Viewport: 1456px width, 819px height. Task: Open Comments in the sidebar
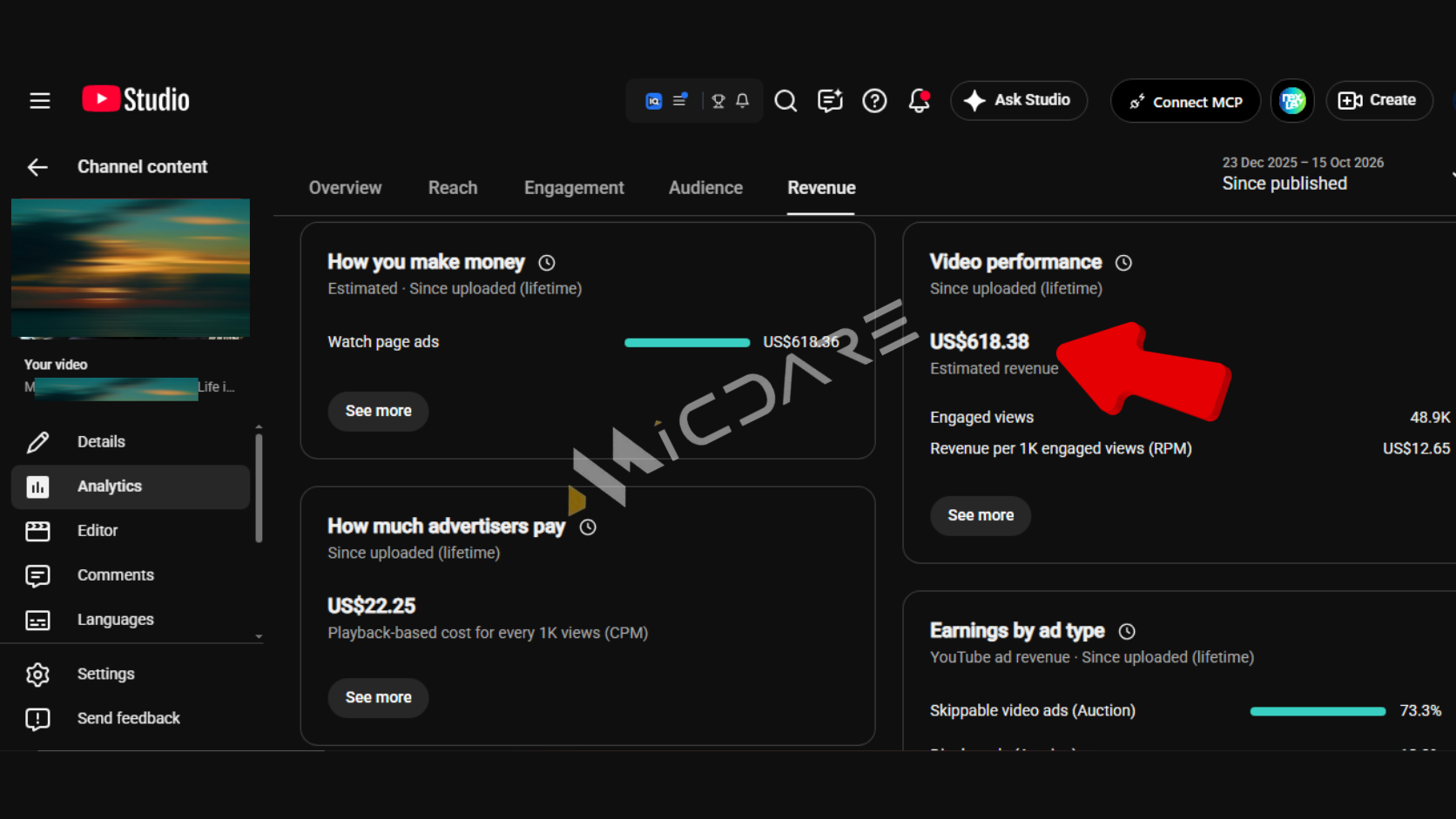click(131, 575)
